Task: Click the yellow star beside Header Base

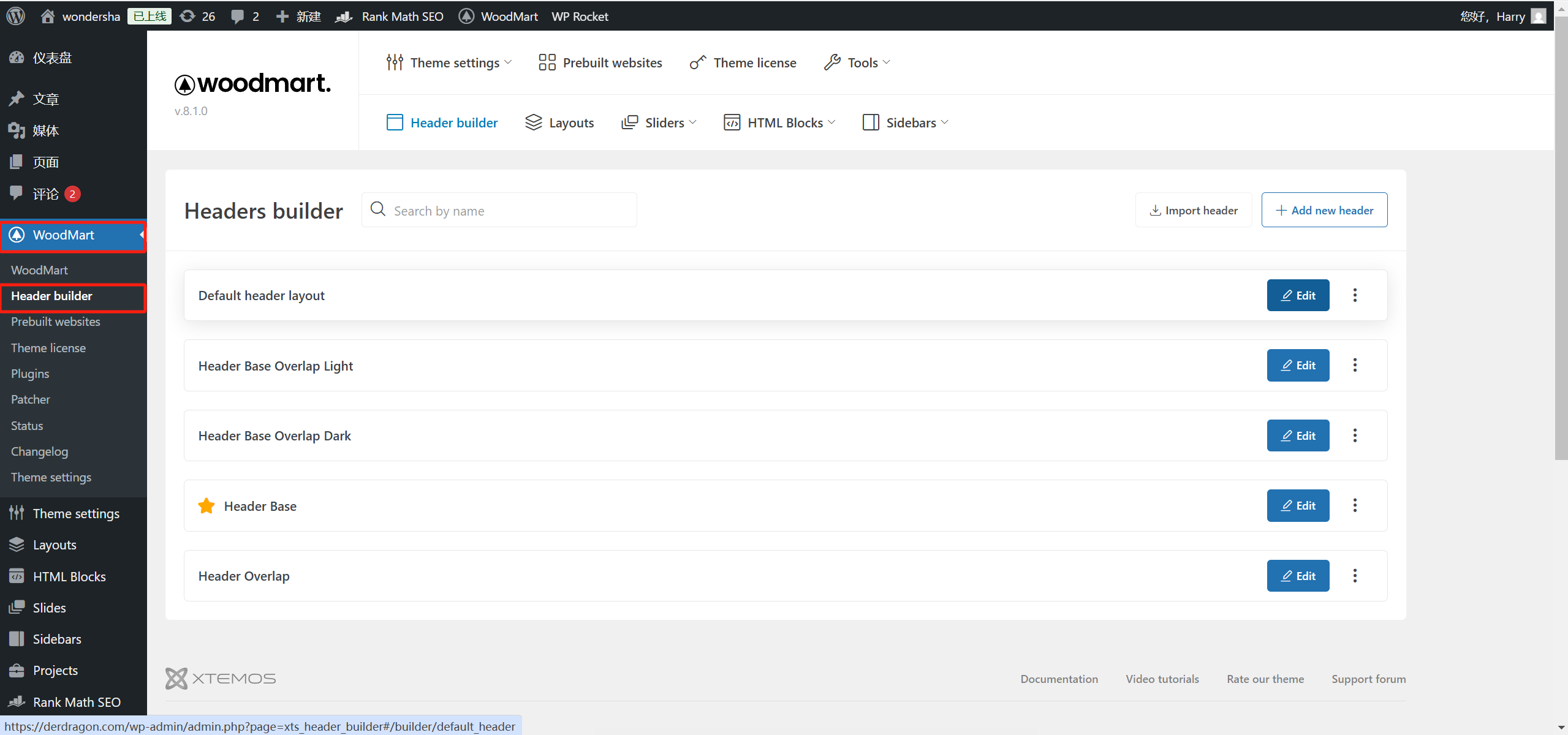Action: click(206, 506)
